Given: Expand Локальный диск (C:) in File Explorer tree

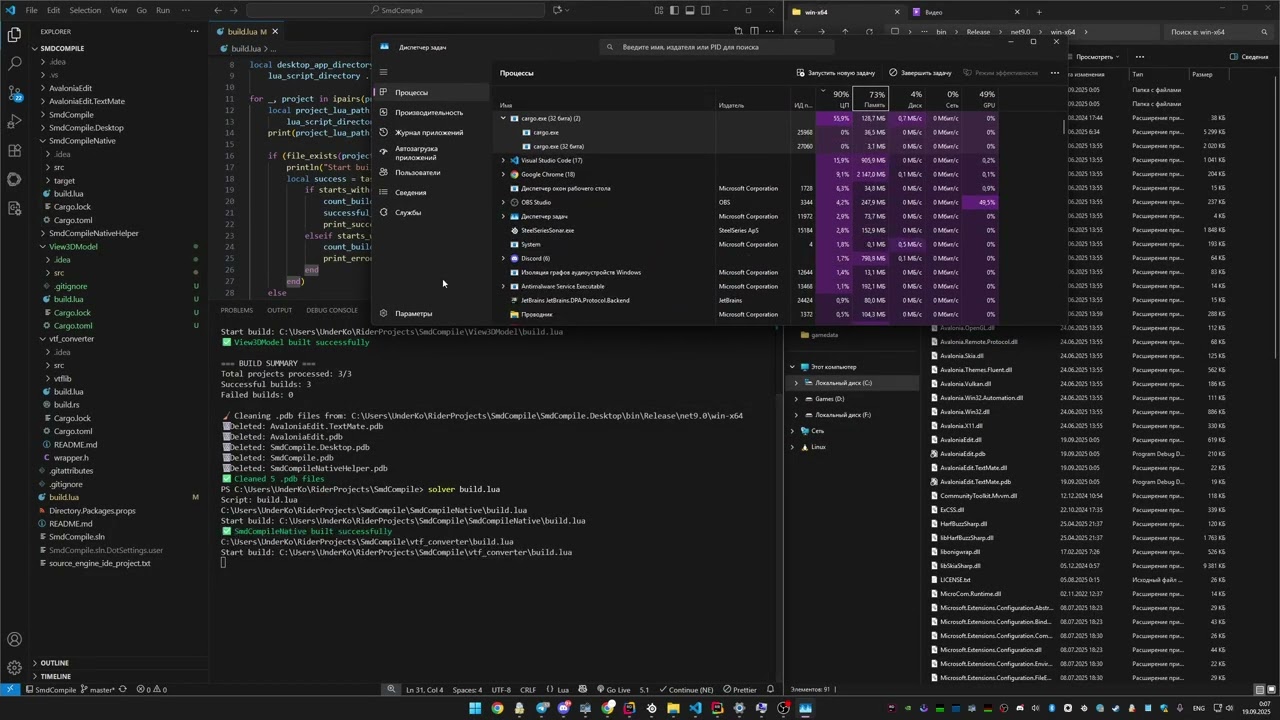Looking at the screenshot, I should coord(796,383).
